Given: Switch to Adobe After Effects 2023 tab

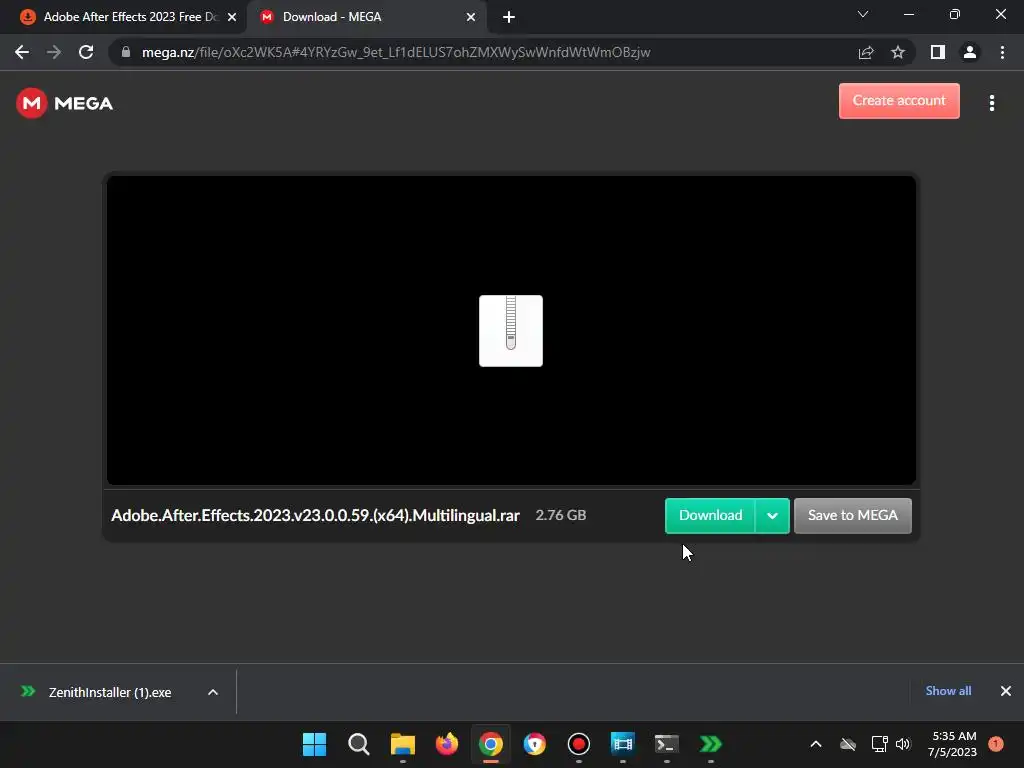Looking at the screenshot, I should tap(123, 17).
